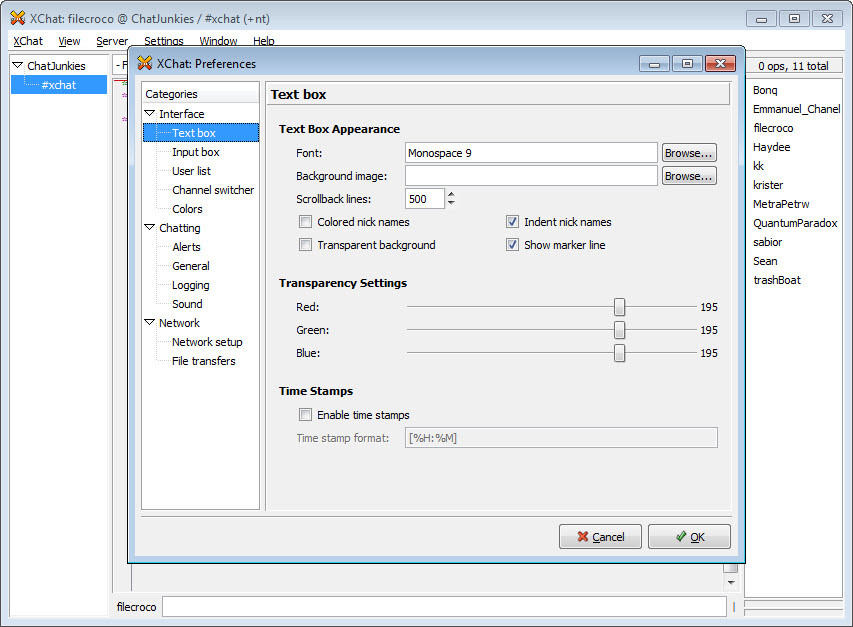Click the Red transparency slider handle
Image resolution: width=853 pixels, height=627 pixels.
(619, 307)
